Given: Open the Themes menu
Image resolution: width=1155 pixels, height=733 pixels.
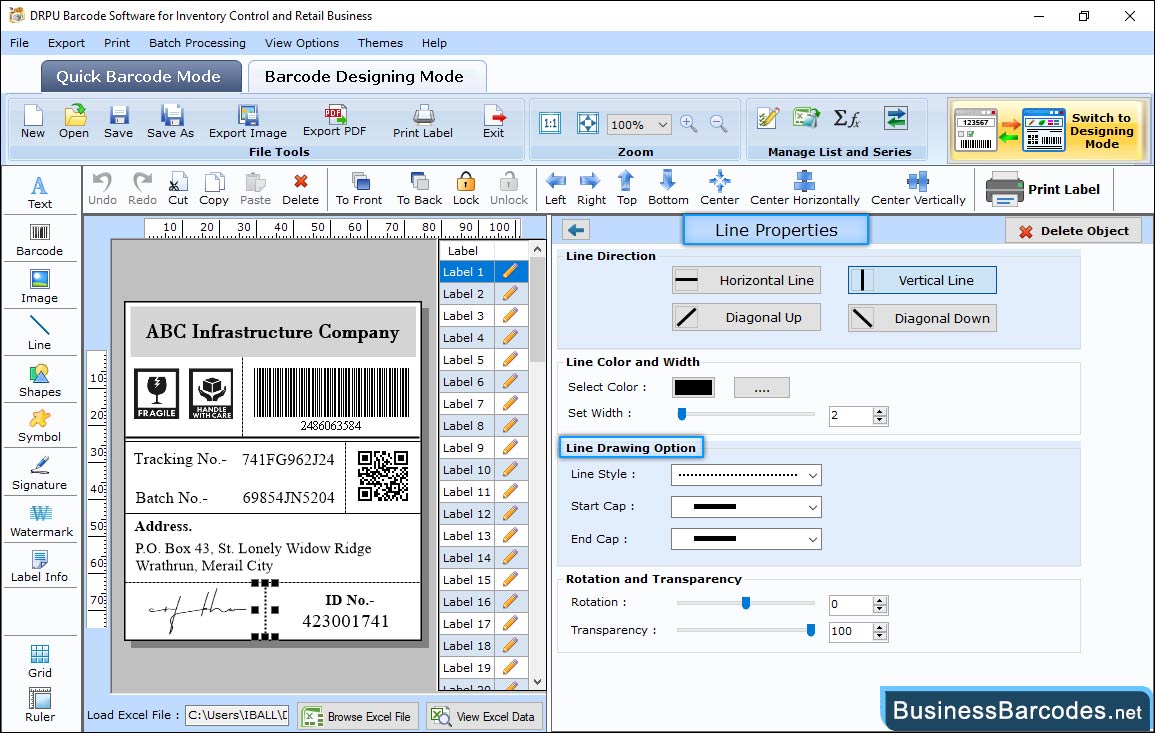Looking at the screenshot, I should click(x=380, y=43).
